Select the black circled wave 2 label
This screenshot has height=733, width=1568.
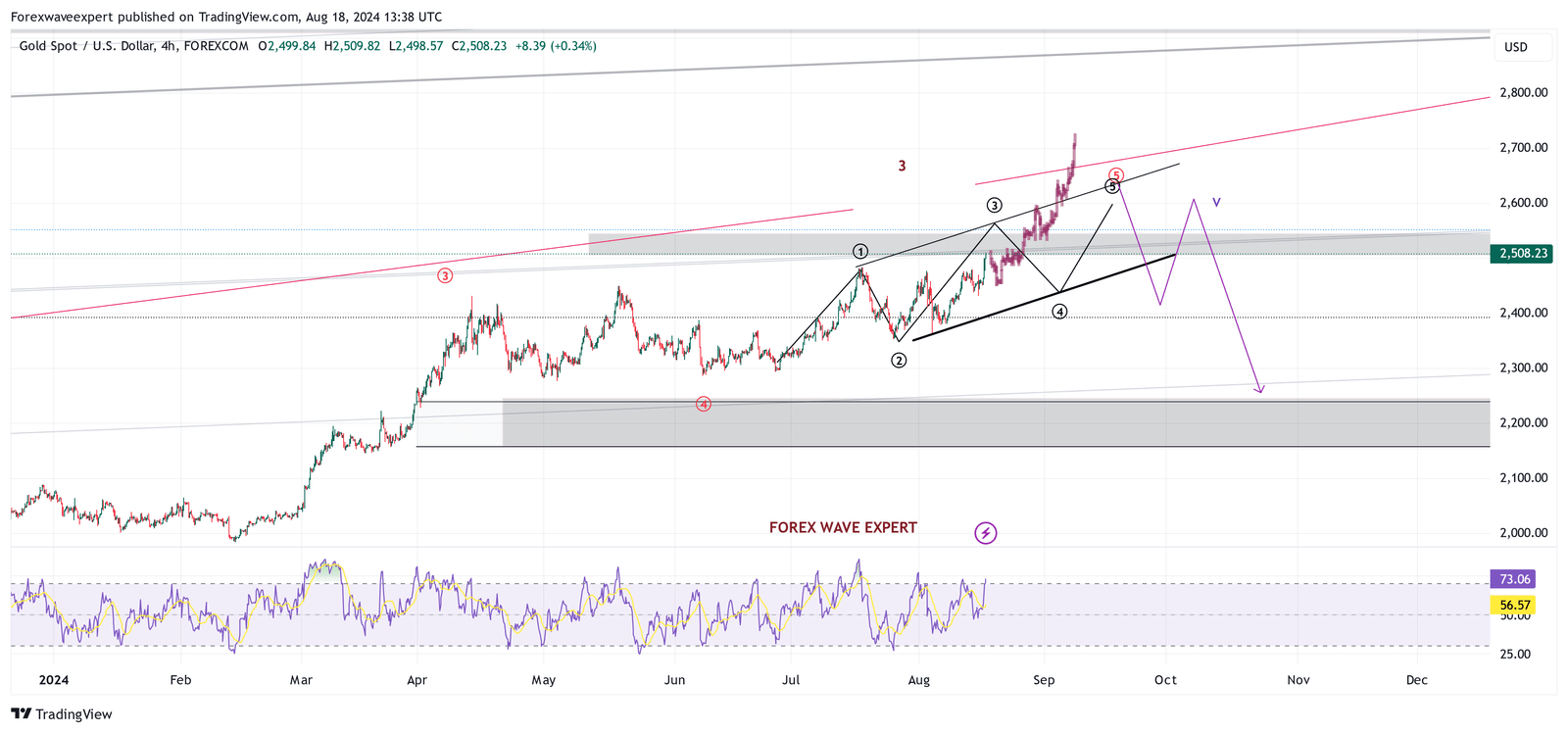pyautogui.click(x=899, y=361)
